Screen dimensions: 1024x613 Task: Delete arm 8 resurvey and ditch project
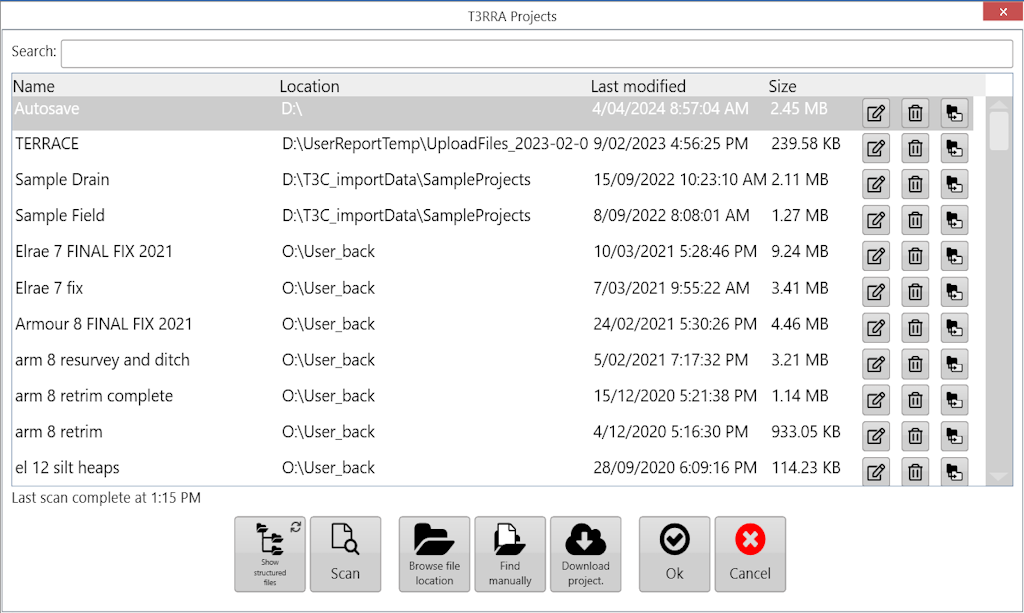coord(915,364)
